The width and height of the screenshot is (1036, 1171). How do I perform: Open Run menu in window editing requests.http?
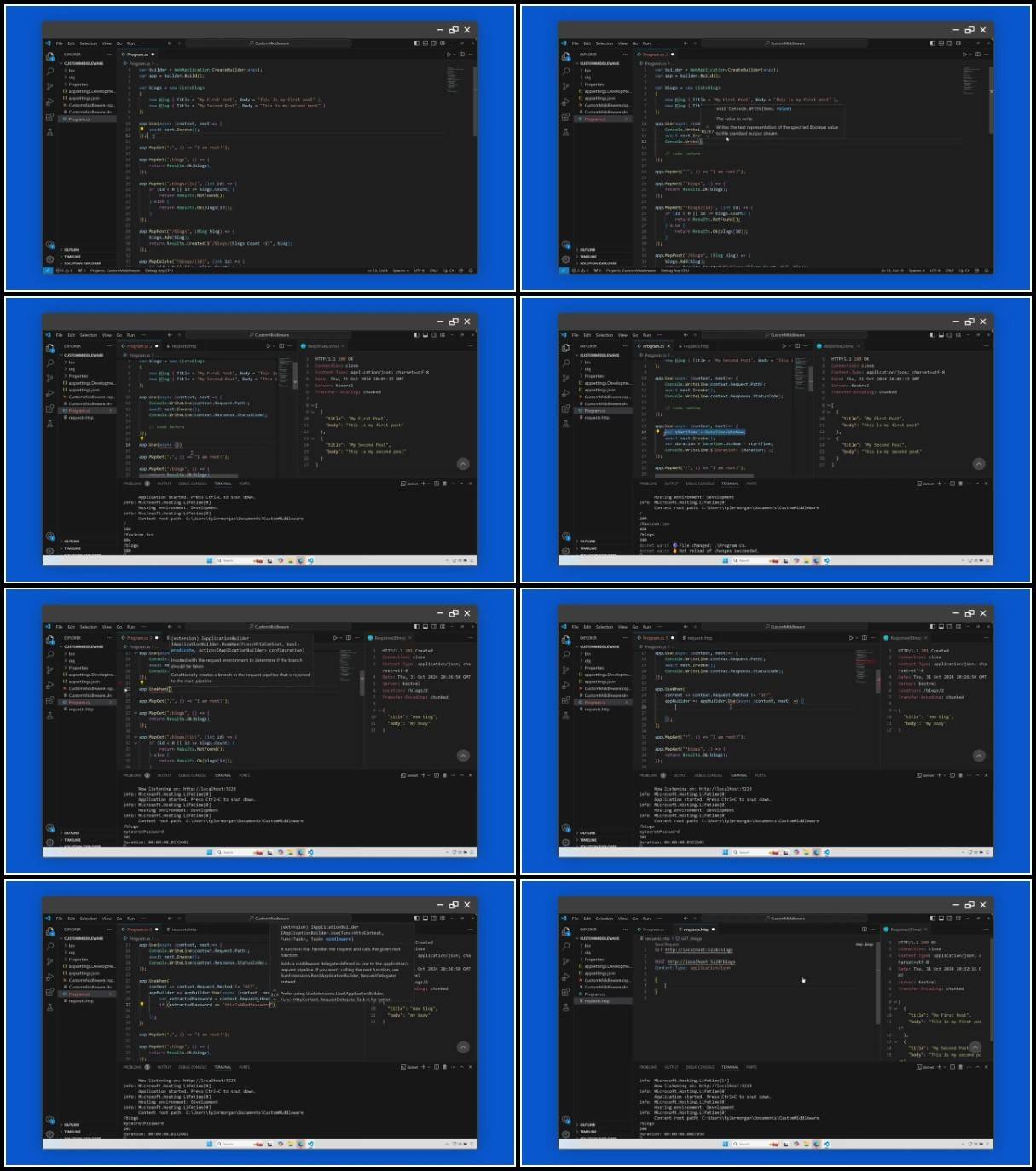coord(646,919)
